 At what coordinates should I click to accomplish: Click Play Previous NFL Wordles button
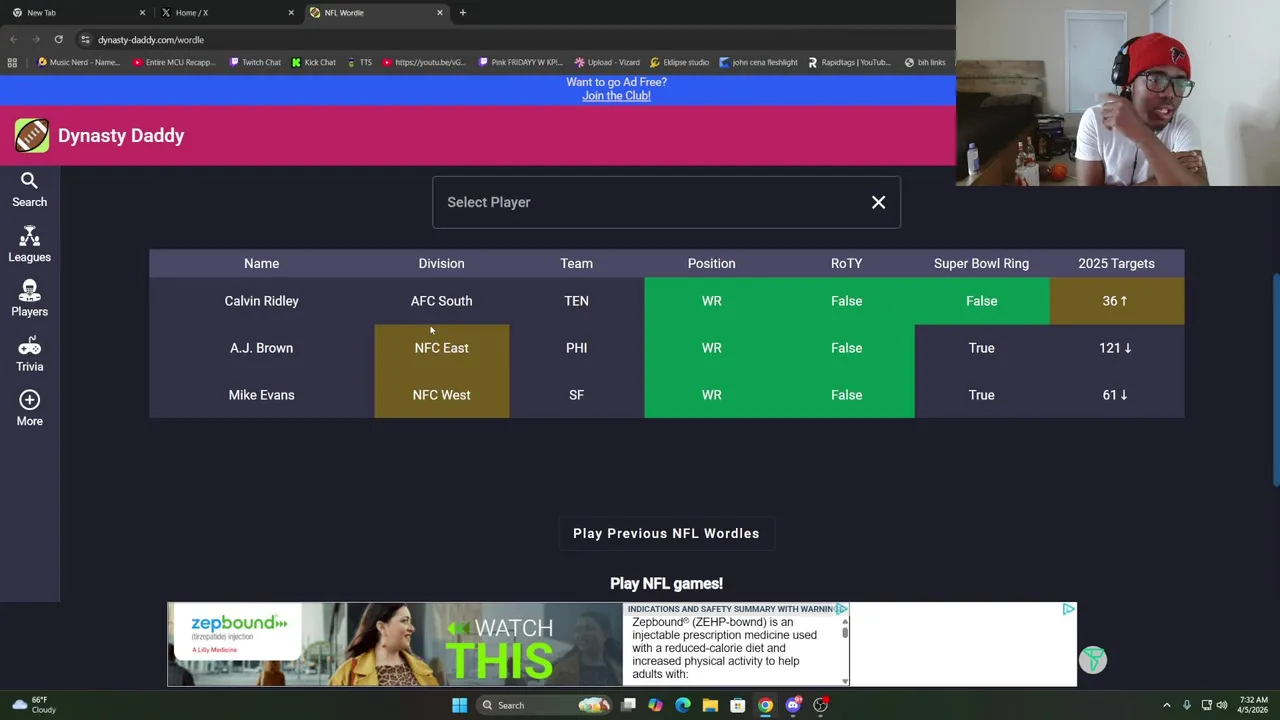(666, 533)
